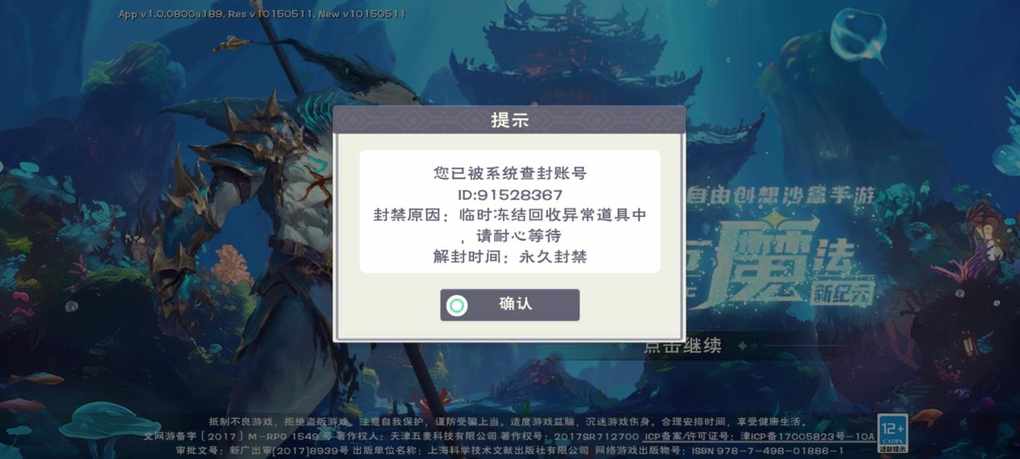Click the 确认 confirm button
Screen dimensions: 1020x459
coord(509,305)
